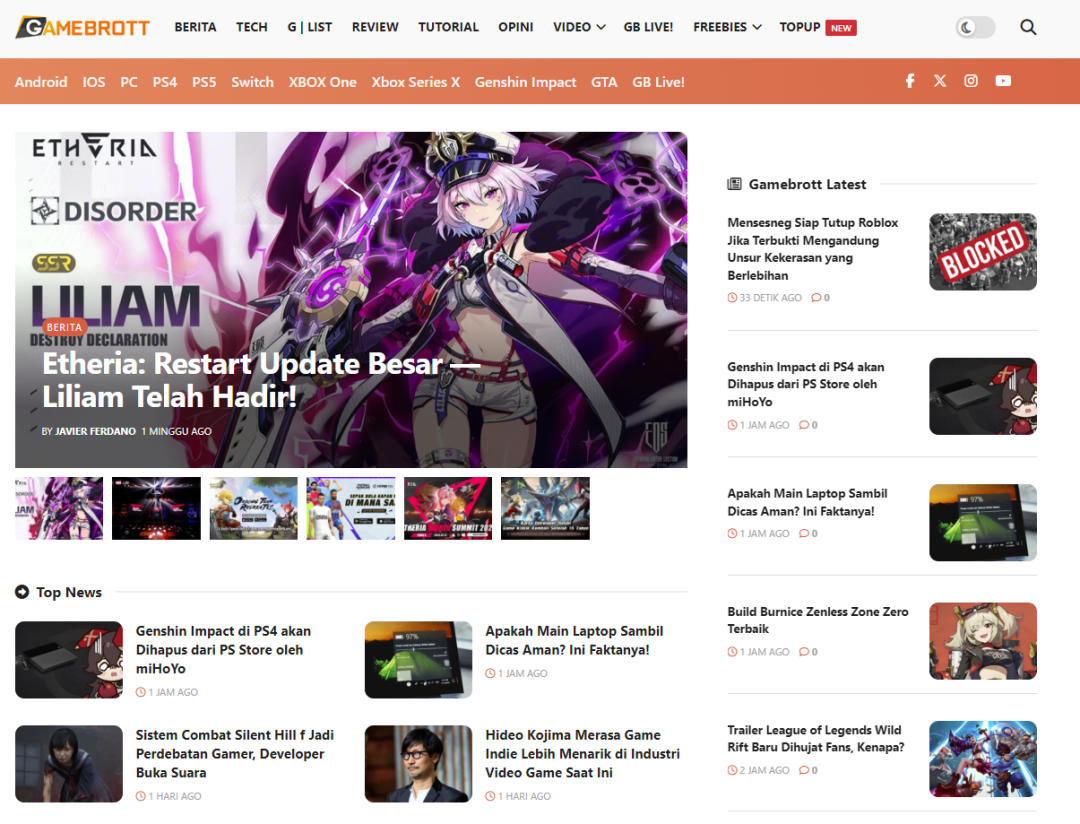Expand the FREEBIES dropdown menu
The width and height of the screenshot is (1080, 824).
[727, 27]
